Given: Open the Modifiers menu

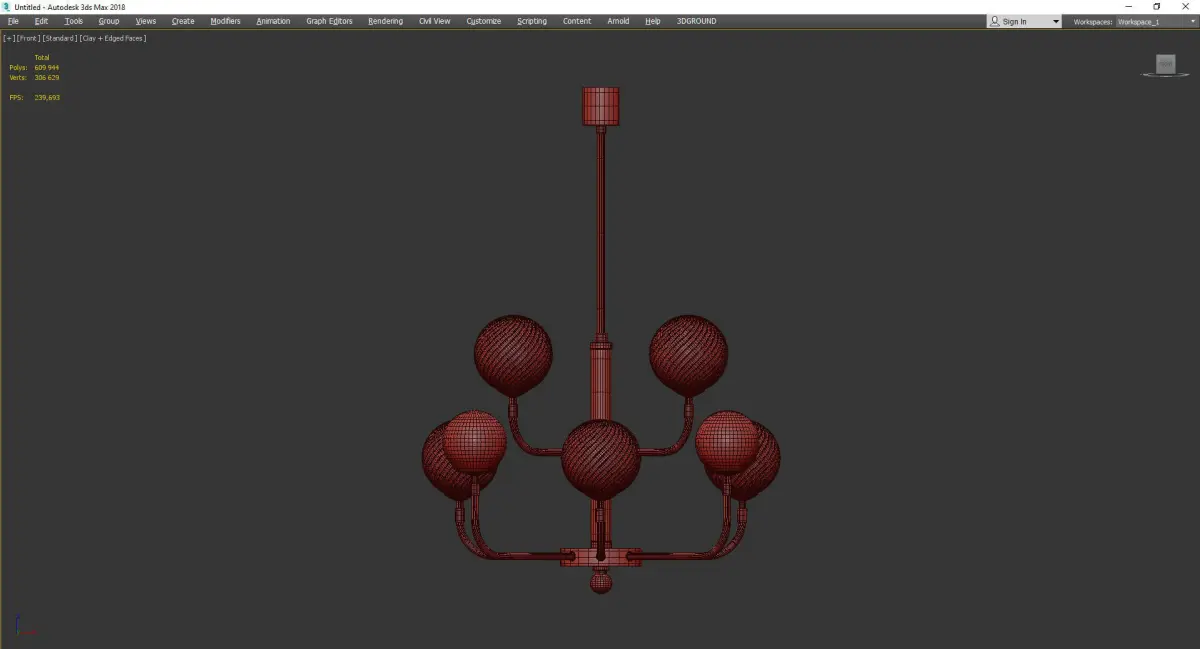Looking at the screenshot, I should point(225,21).
